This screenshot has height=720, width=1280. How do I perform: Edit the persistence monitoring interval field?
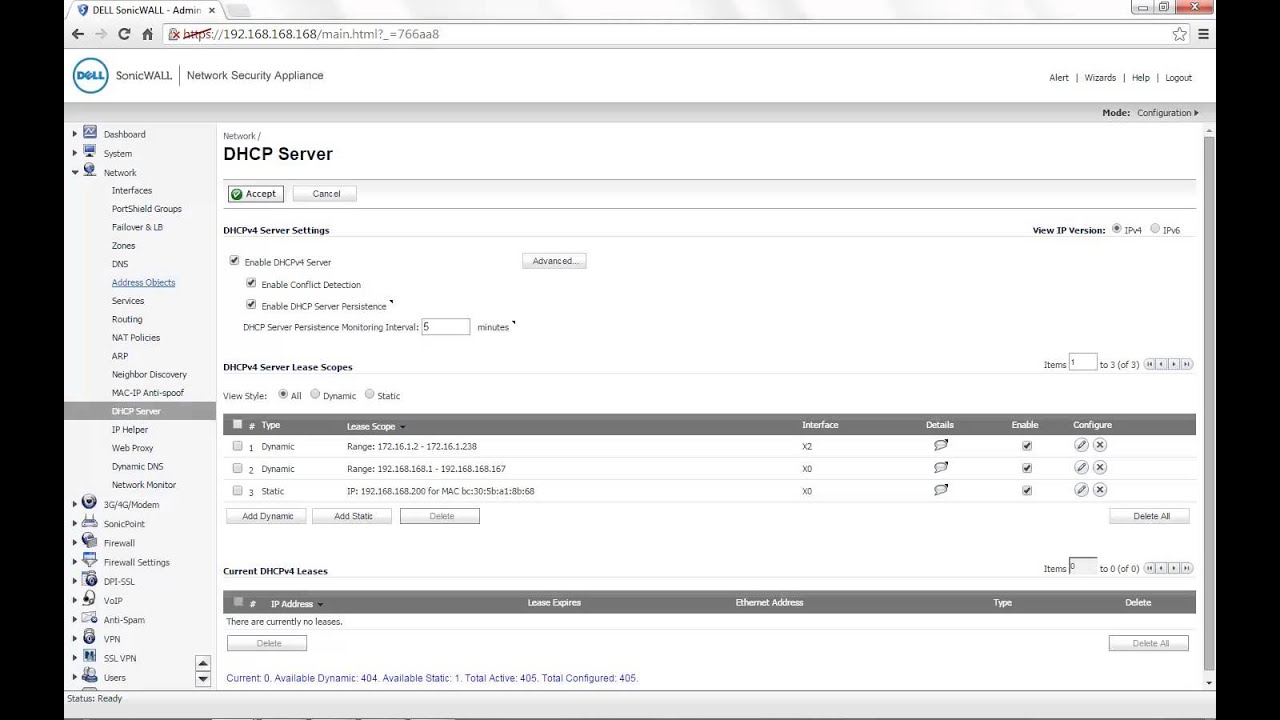446,326
